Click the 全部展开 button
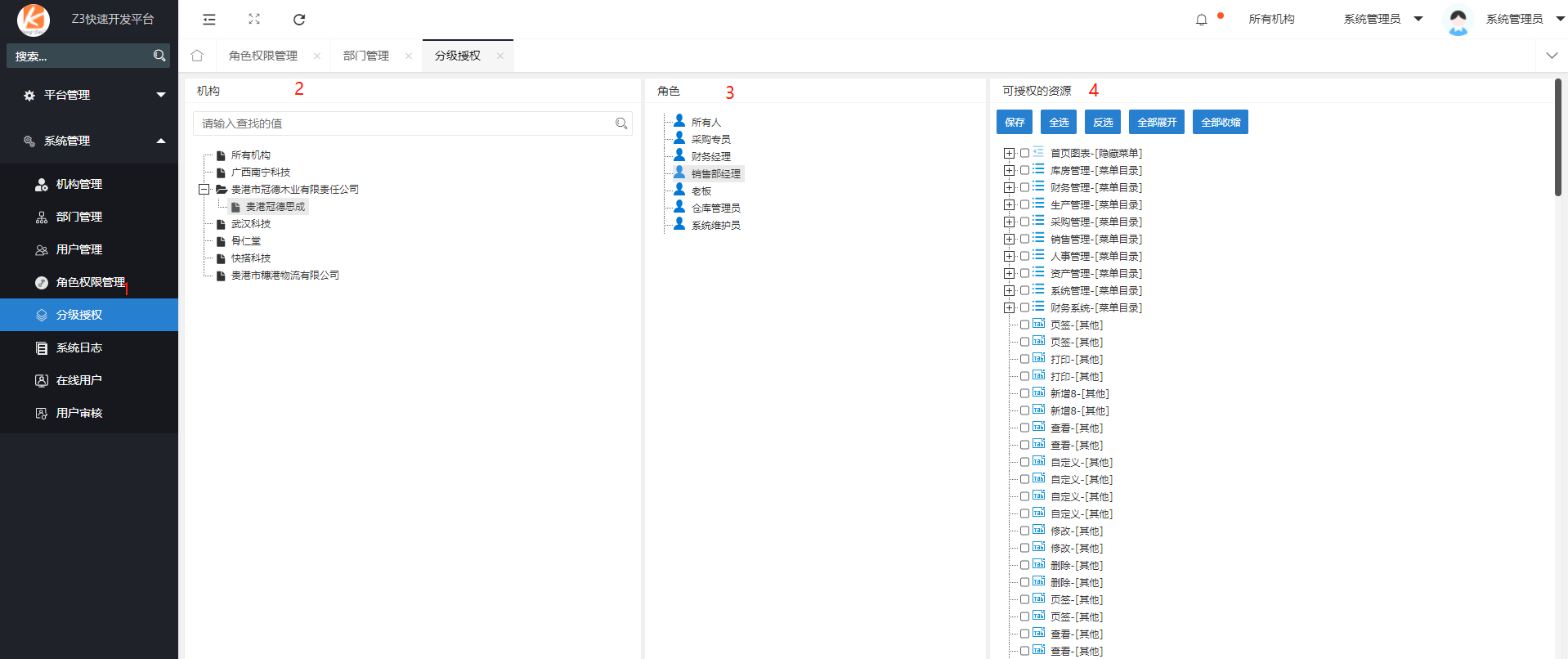 1157,122
